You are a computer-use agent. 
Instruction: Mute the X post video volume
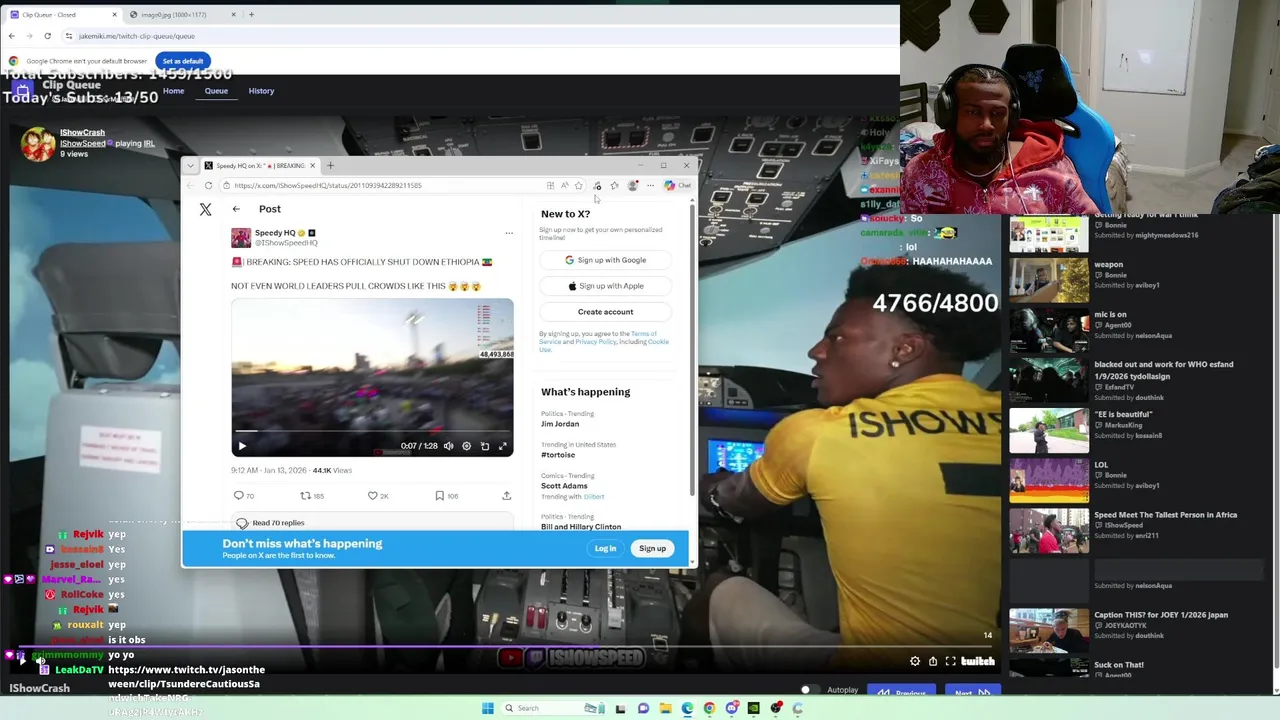[448, 446]
